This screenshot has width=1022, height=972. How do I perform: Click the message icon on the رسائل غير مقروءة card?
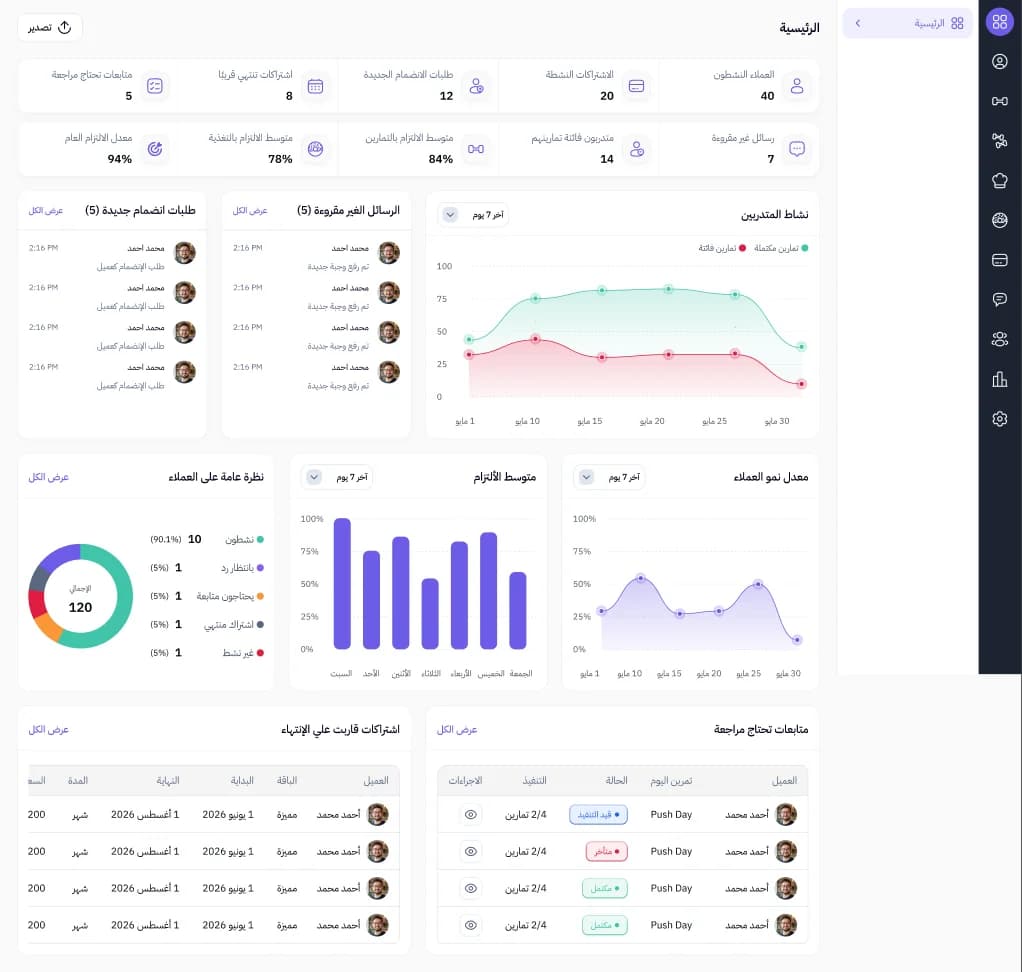[796, 149]
